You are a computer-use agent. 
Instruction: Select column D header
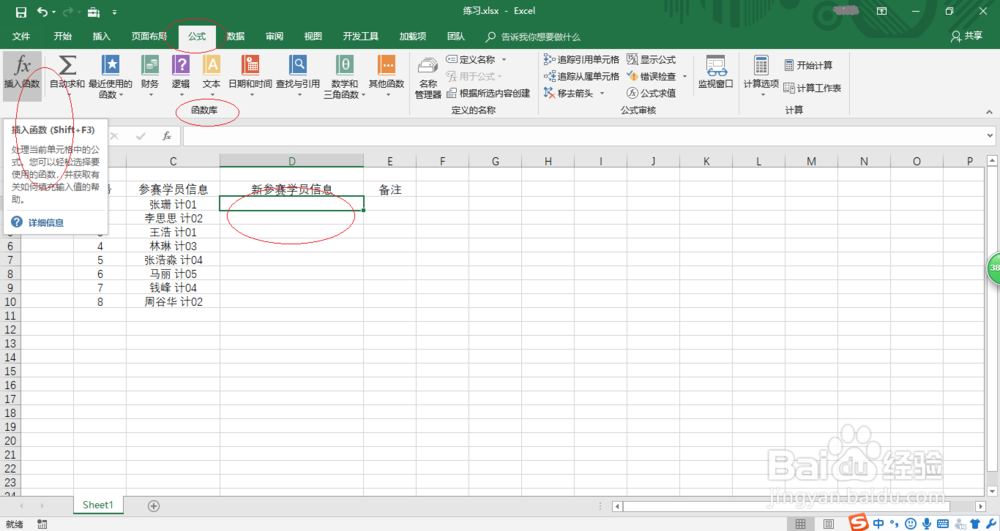coord(291,161)
